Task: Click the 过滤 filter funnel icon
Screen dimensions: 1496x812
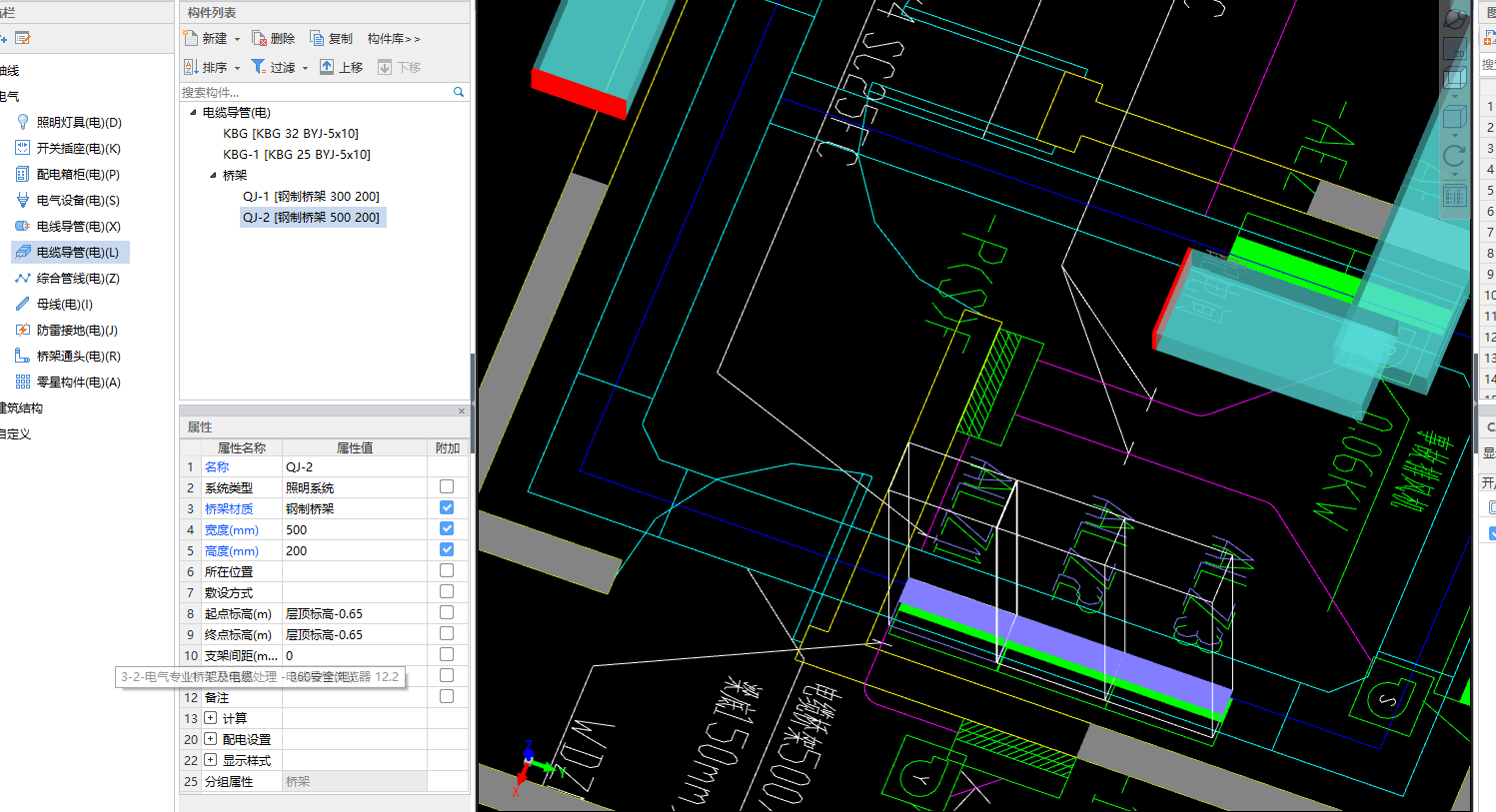Action: tap(258, 67)
